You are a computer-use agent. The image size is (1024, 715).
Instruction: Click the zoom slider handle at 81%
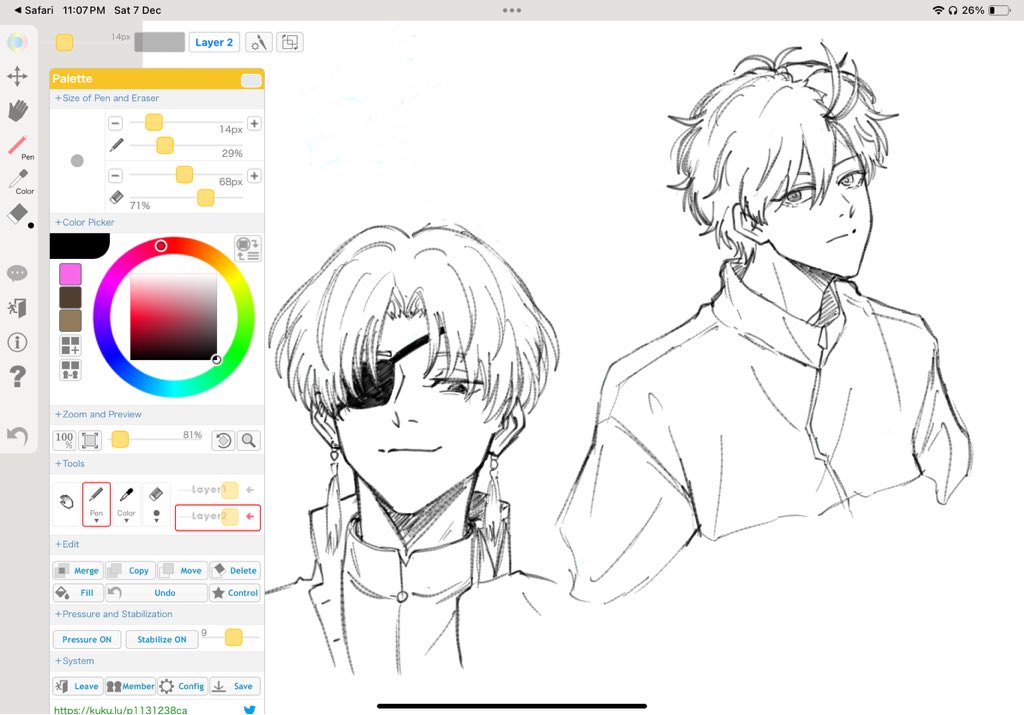pyautogui.click(x=120, y=439)
